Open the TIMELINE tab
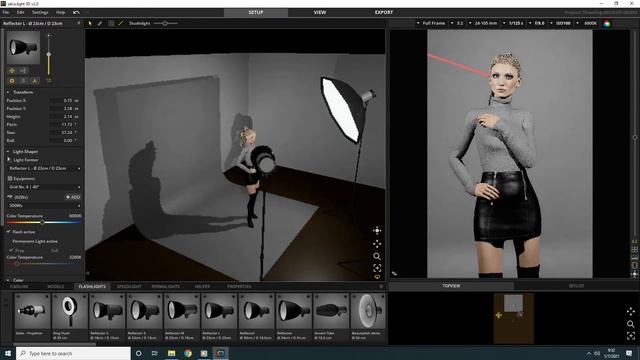 point(19,287)
